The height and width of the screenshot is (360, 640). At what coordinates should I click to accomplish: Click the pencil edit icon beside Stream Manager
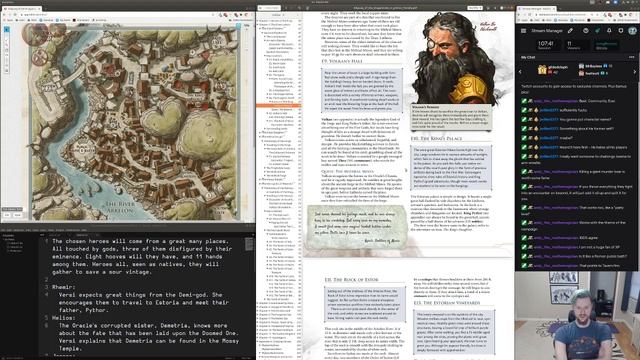point(570,31)
